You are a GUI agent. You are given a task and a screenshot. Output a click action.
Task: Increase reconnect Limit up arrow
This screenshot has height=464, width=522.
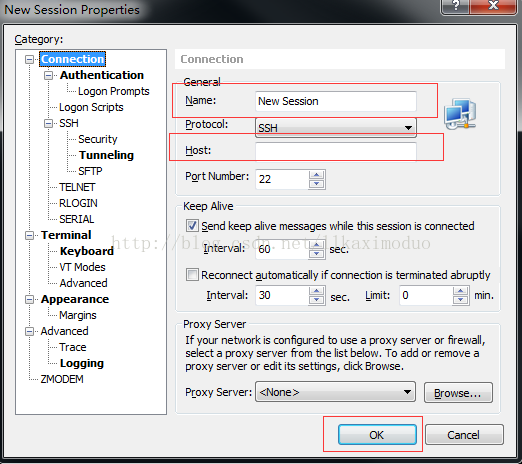(x=461, y=291)
